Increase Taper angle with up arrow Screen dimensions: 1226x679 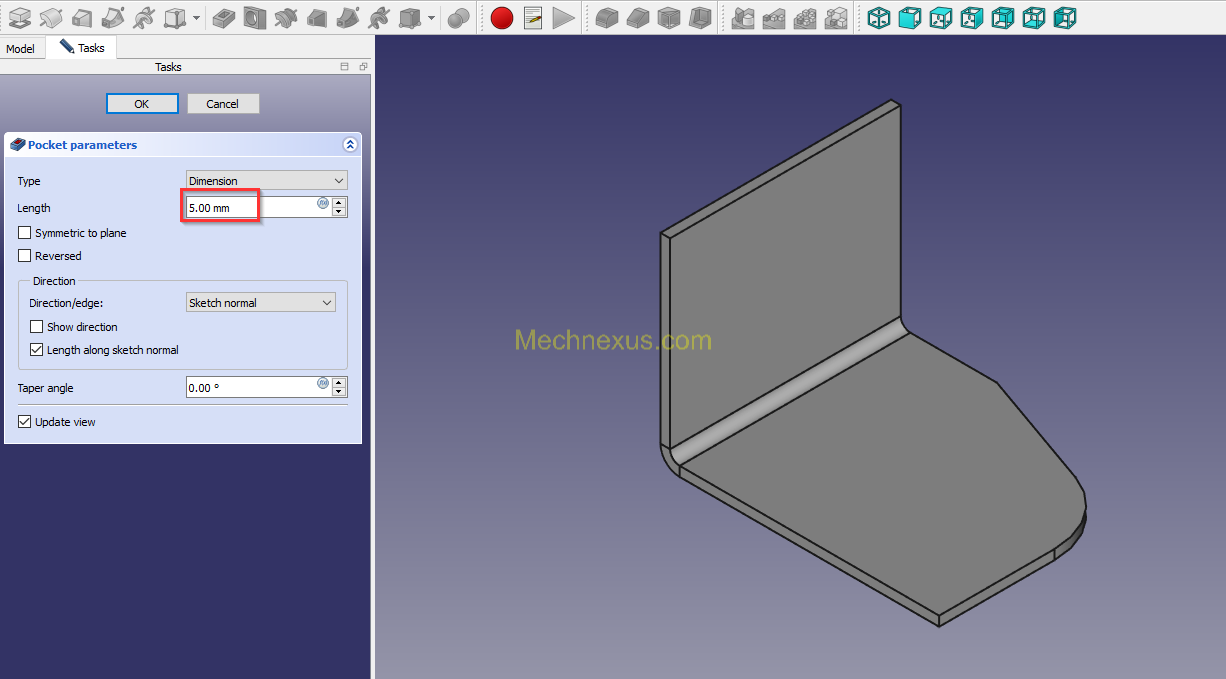pos(339,382)
